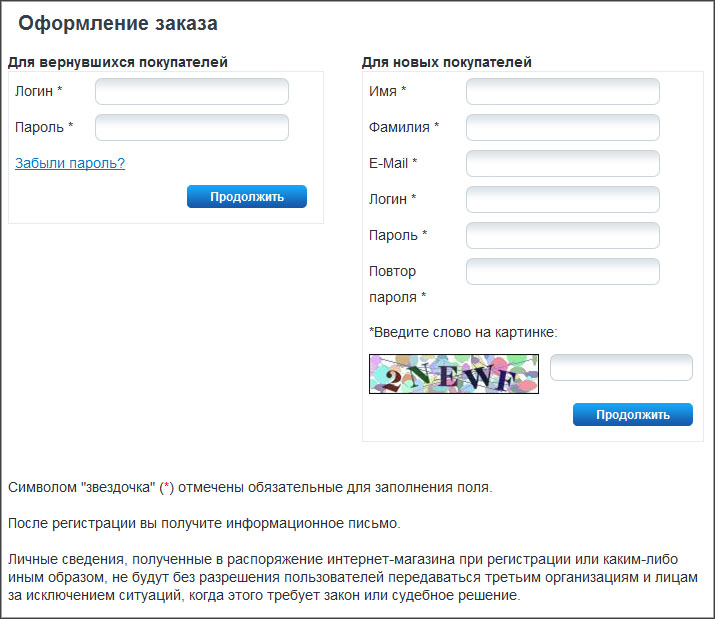Click the text После регистрации вы получите информационное письмо
This screenshot has height=619, width=715.
coord(204,523)
